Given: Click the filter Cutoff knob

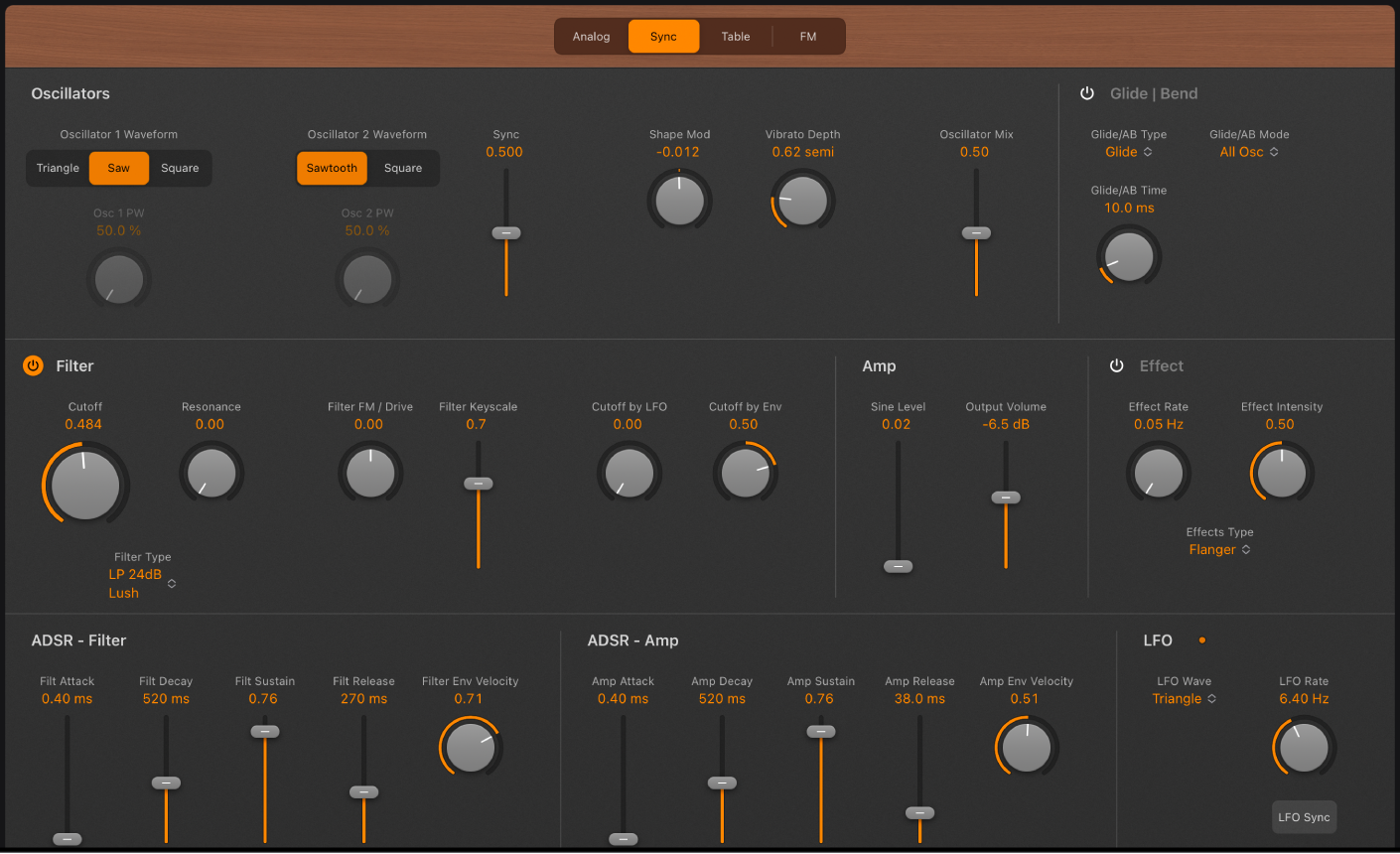Looking at the screenshot, I should [84, 484].
